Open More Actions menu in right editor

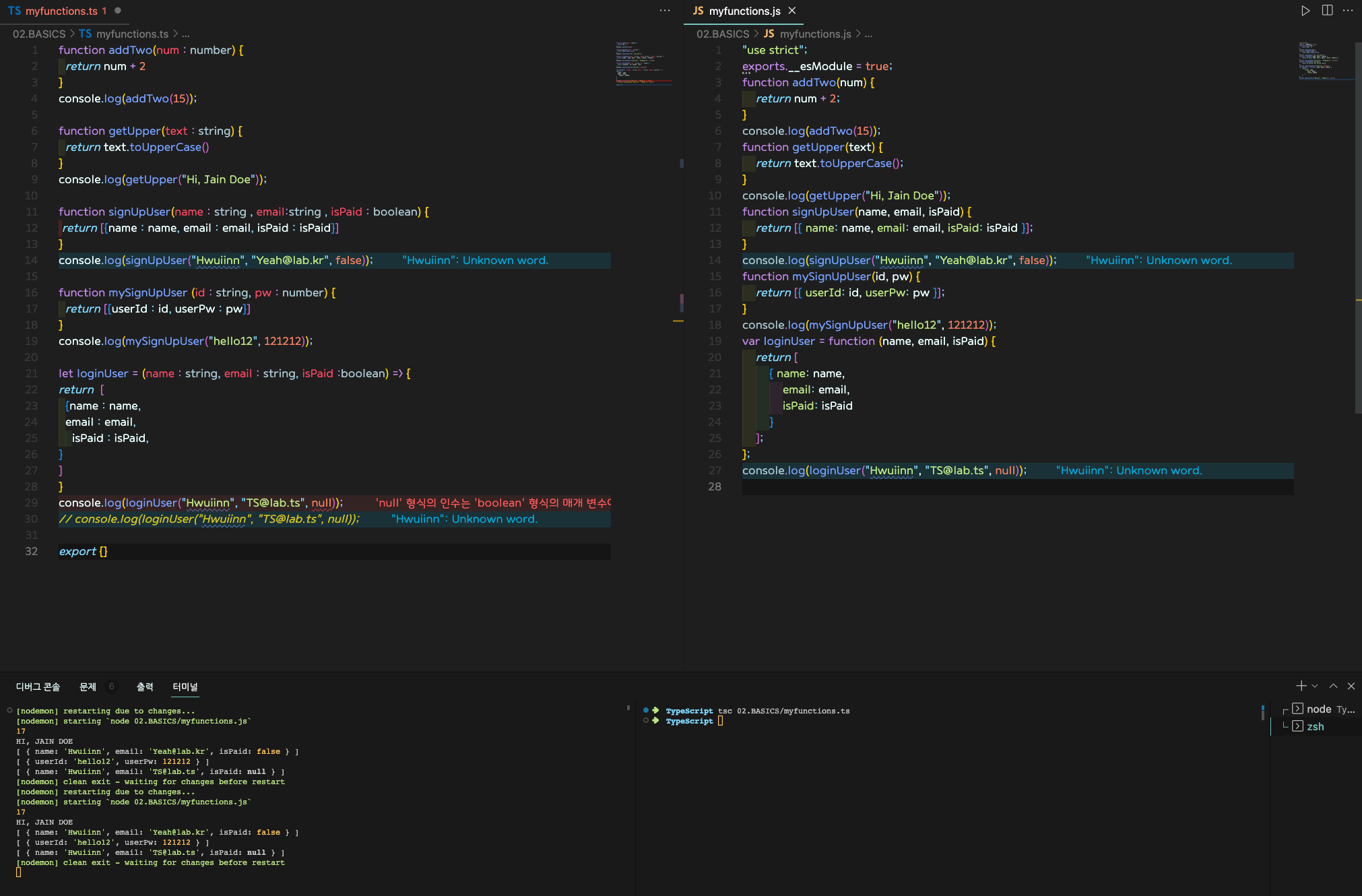pyautogui.click(x=1347, y=11)
